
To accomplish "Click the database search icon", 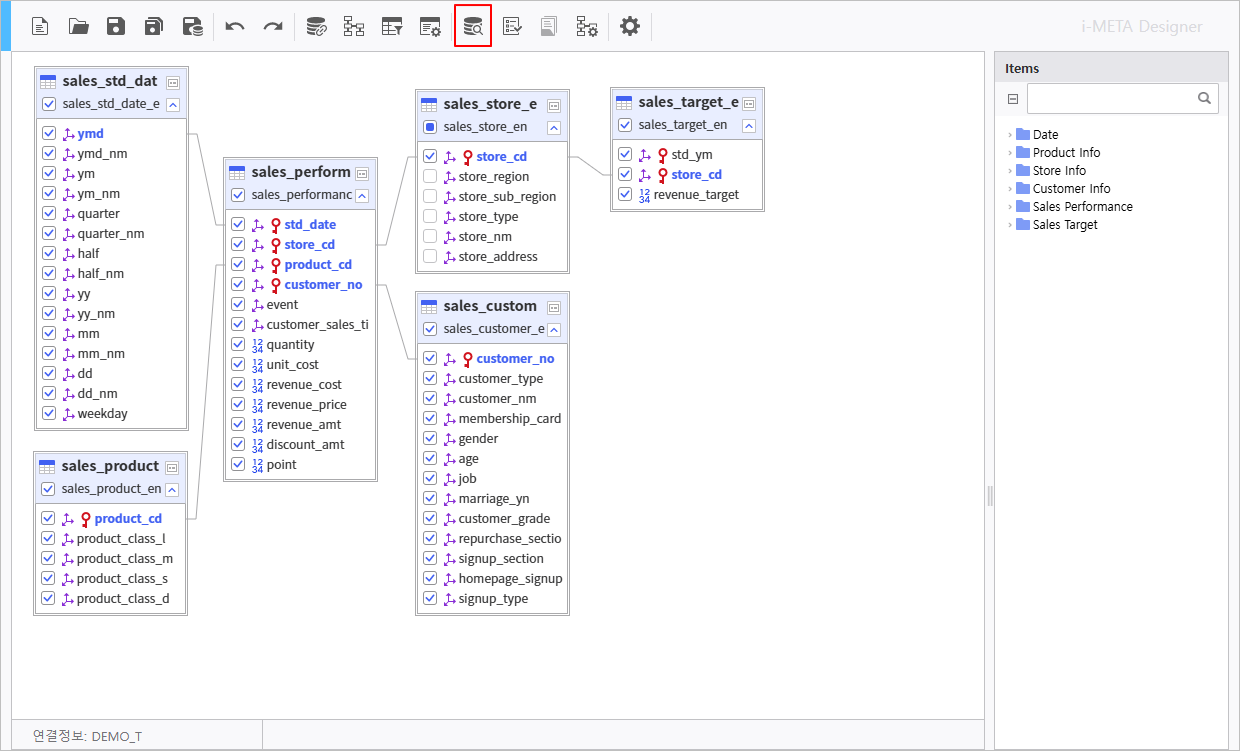I will coord(473,27).
